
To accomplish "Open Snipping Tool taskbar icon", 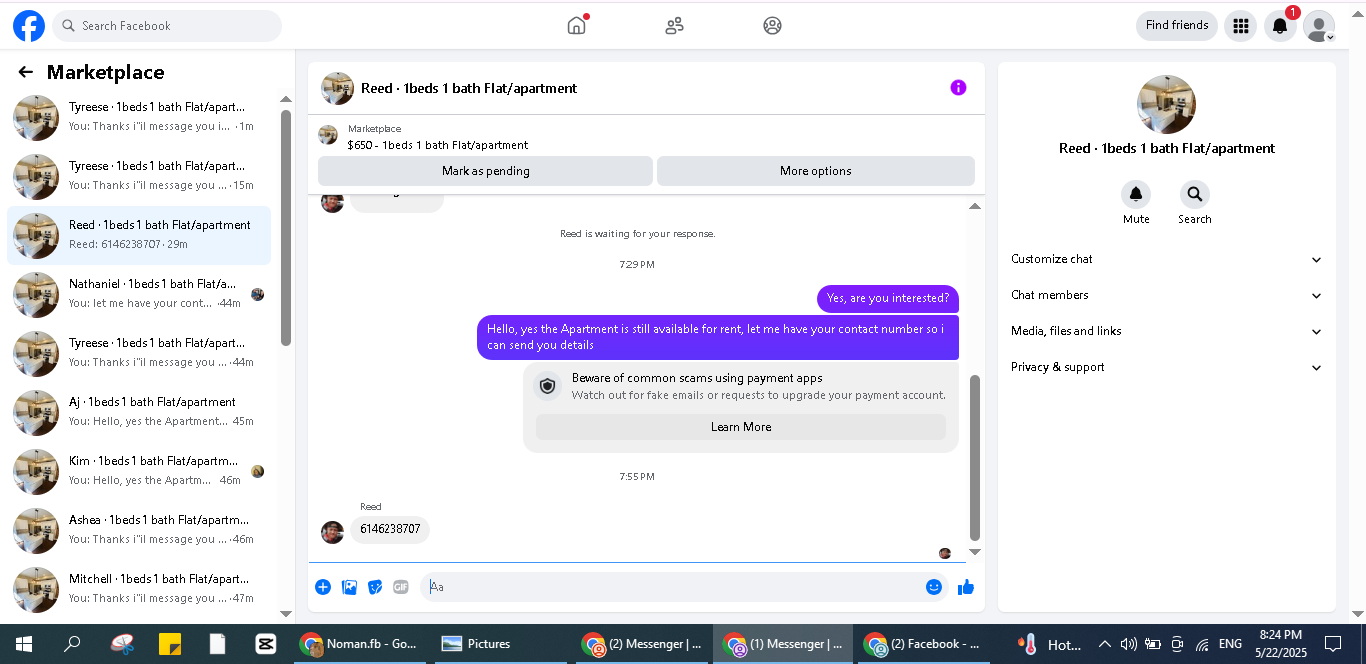I will 122,644.
